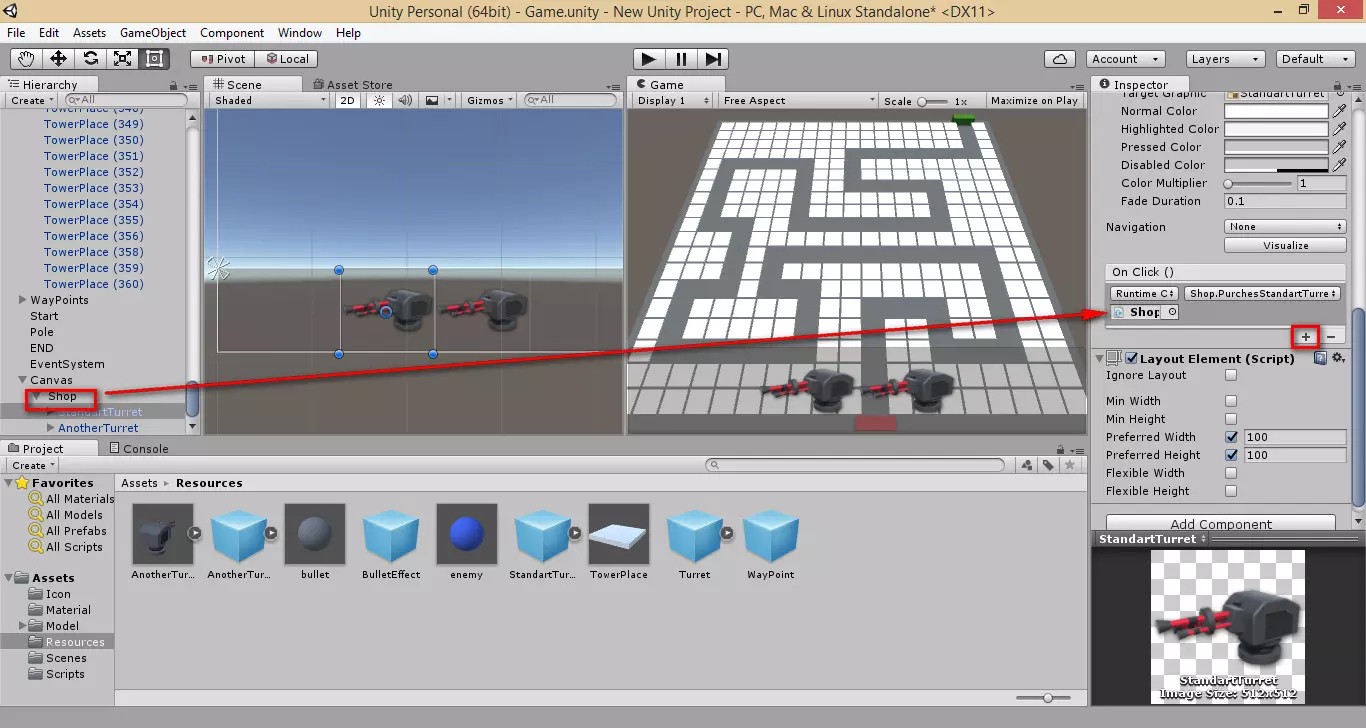1366x728 pixels.
Task: Select the Hand tool in toolbar
Action: [26, 59]
